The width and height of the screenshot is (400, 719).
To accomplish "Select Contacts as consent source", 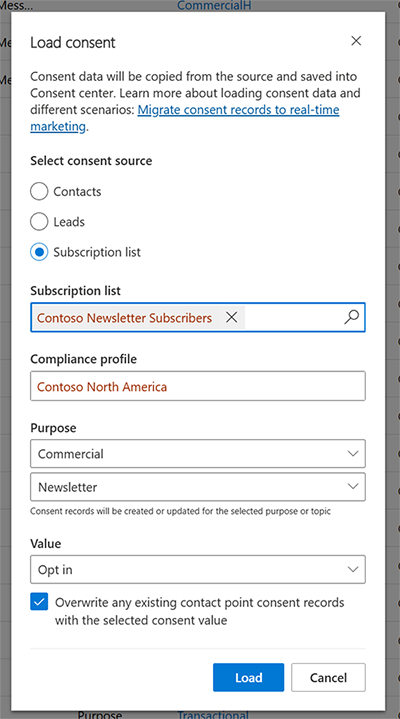I will click(x=39, y=191).
